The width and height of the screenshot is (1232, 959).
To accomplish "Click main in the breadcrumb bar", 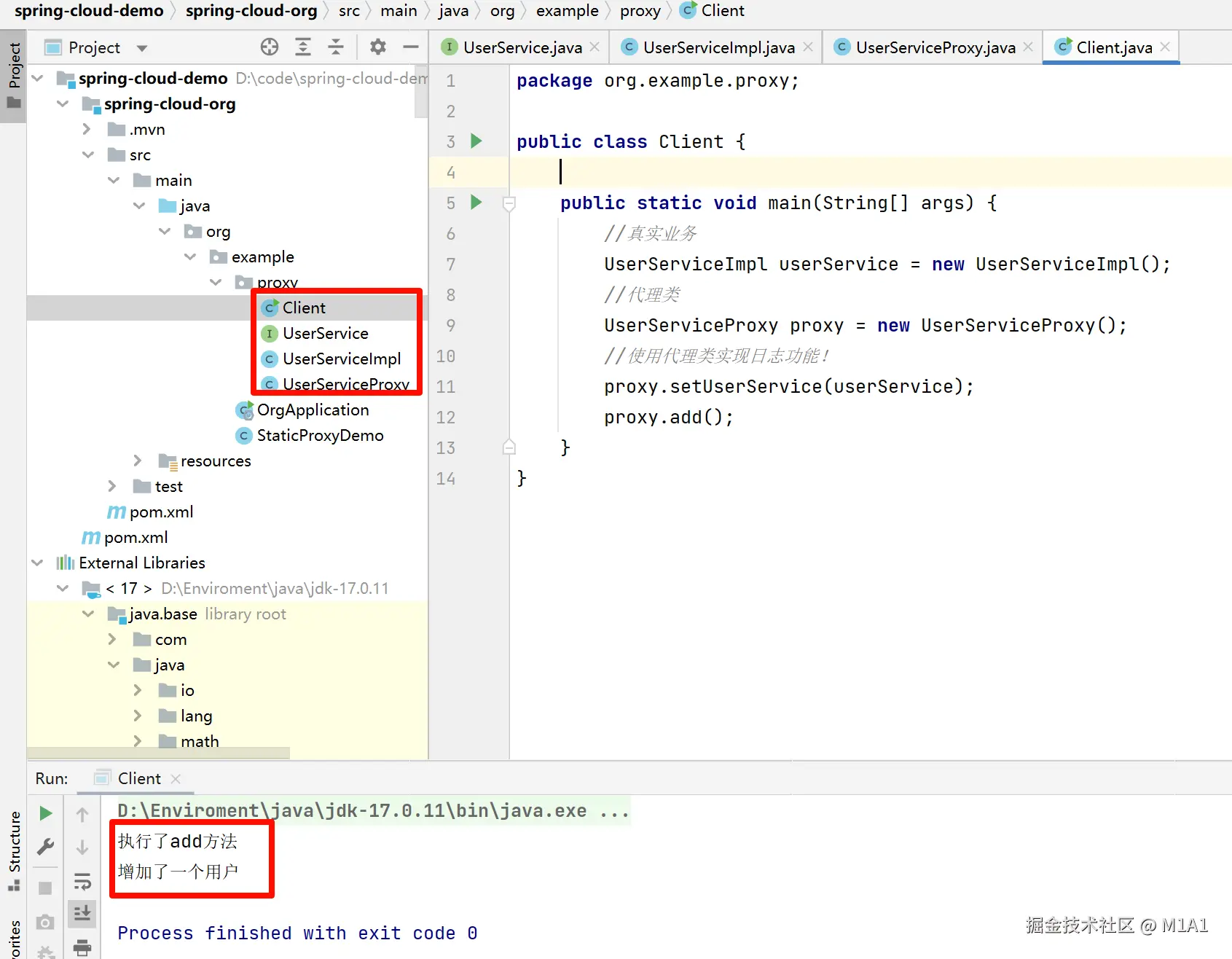I will [x=399, y=11].
